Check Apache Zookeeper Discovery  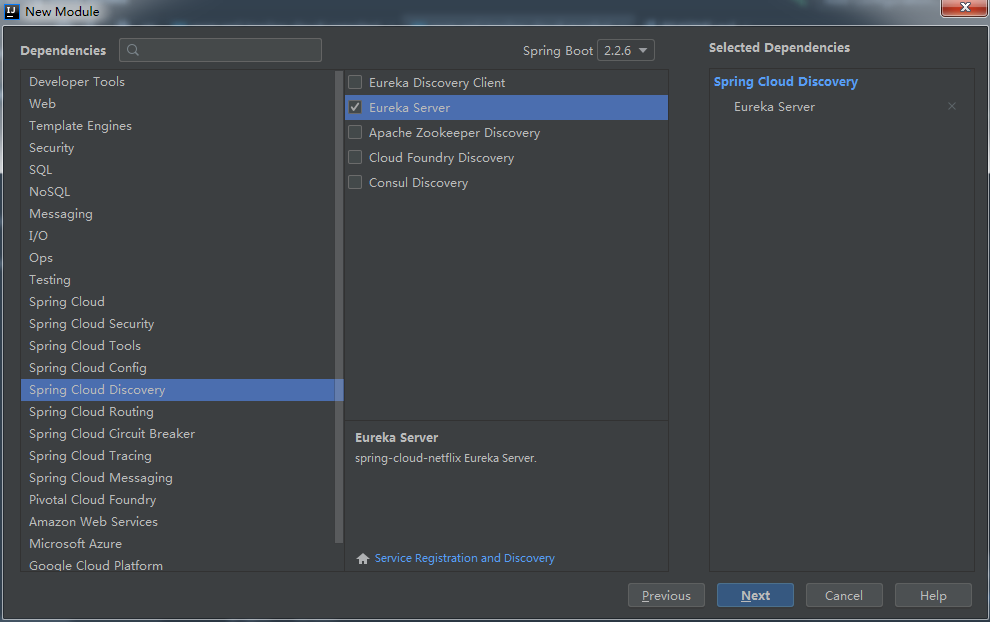pyautogui.click(x=354, y=132)
